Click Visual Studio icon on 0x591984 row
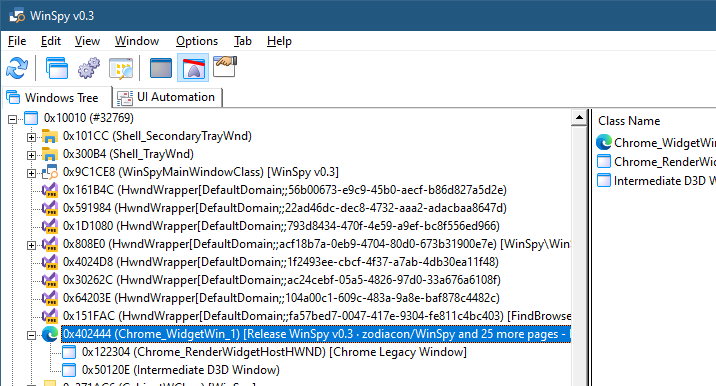 pos(50,208)
